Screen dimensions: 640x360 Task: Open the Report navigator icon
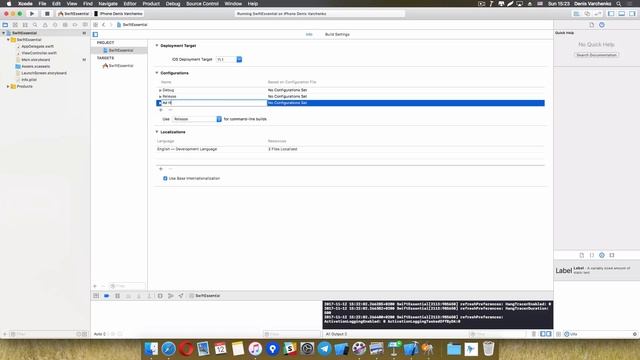click(85, 25)
